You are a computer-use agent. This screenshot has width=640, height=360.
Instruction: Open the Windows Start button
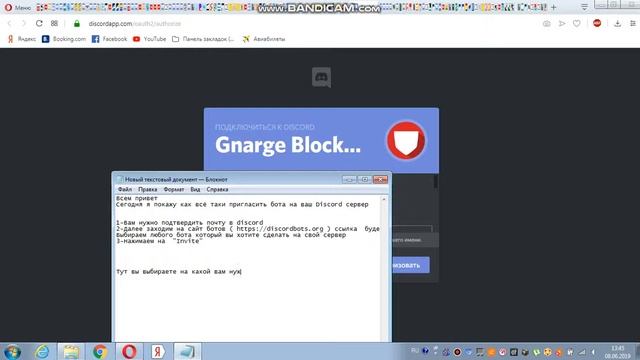(12, 352)
